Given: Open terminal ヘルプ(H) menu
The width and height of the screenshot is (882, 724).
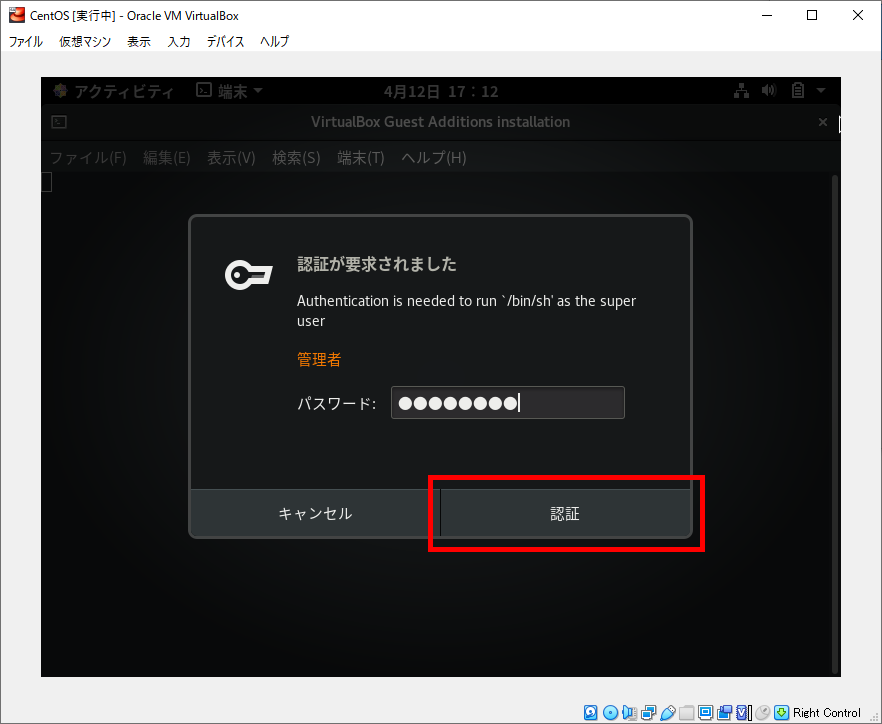Looking at the screenshot, I should click(434, 158).
